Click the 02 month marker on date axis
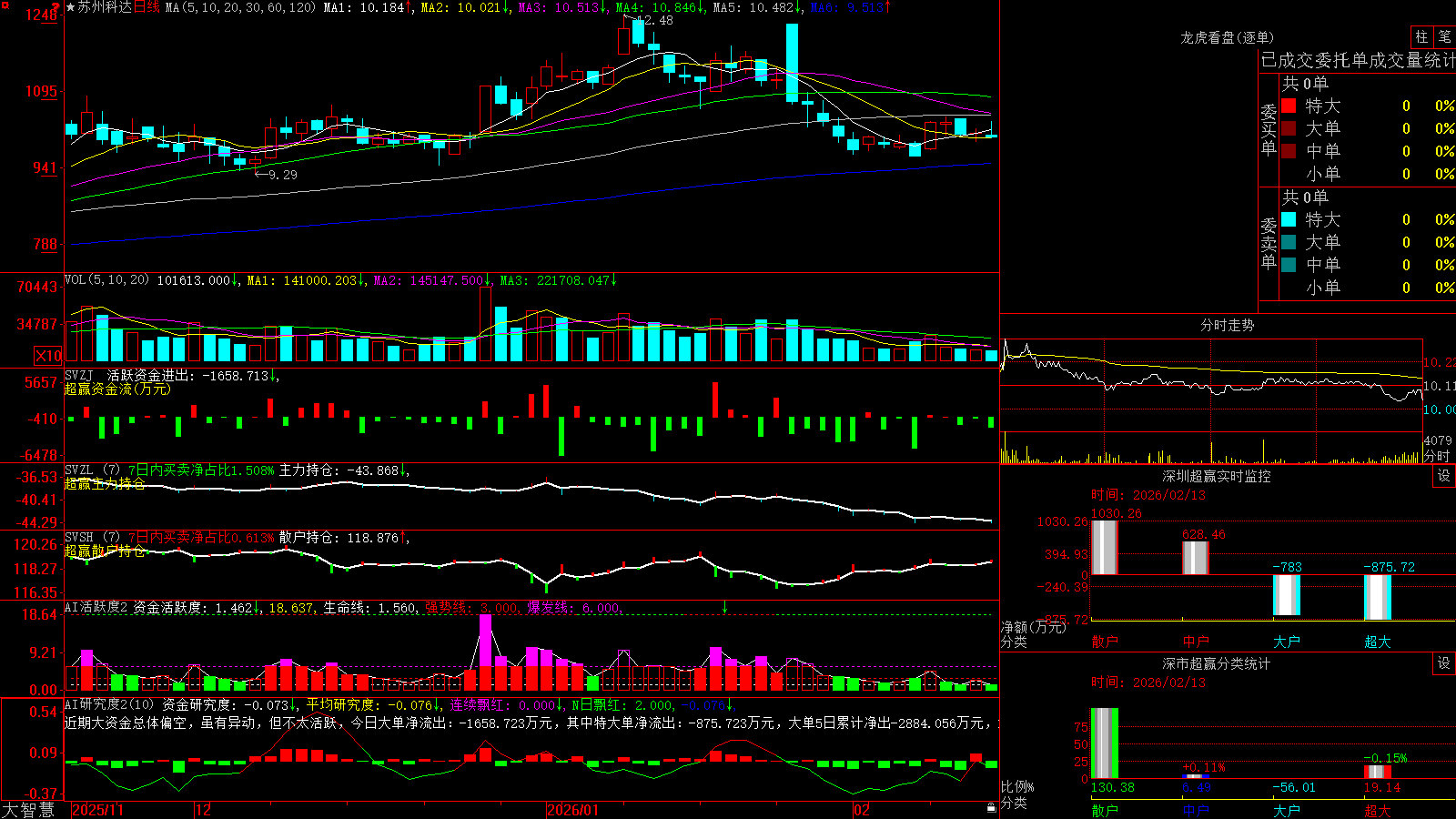This screenshot has height=819, width=1456. click(862, 810)
